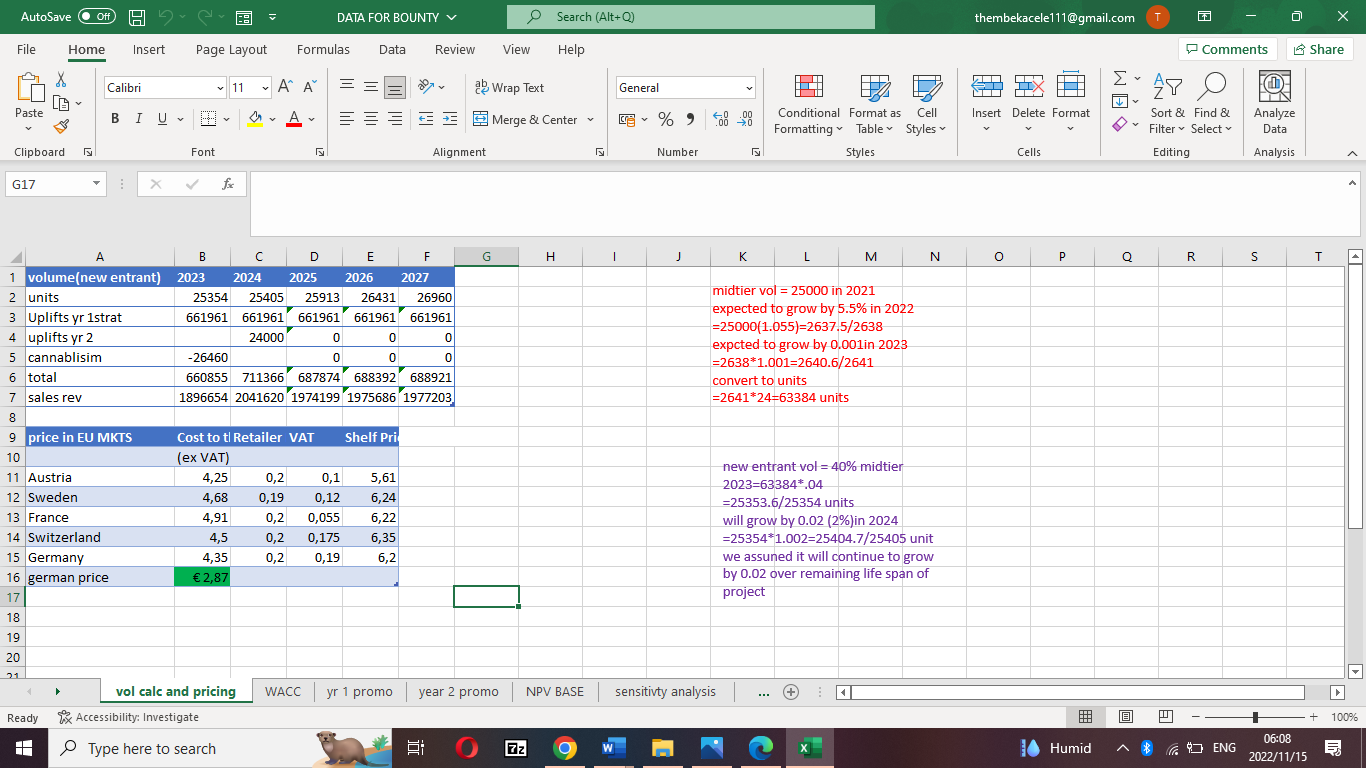Image resolution: width=1366 pixels, height=768 pixels.
Task: Click the Cut scissors icon
Action: [x=60, y=80]
